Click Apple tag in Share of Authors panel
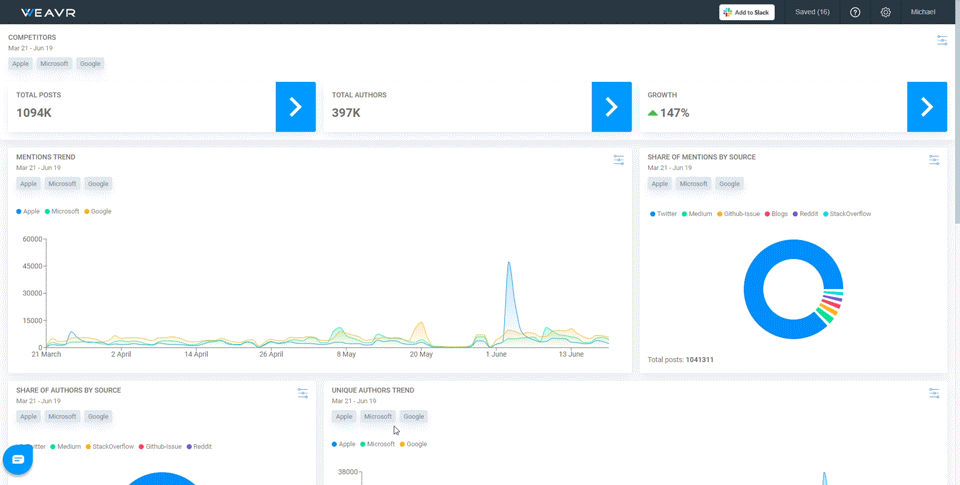 [28, 416]
